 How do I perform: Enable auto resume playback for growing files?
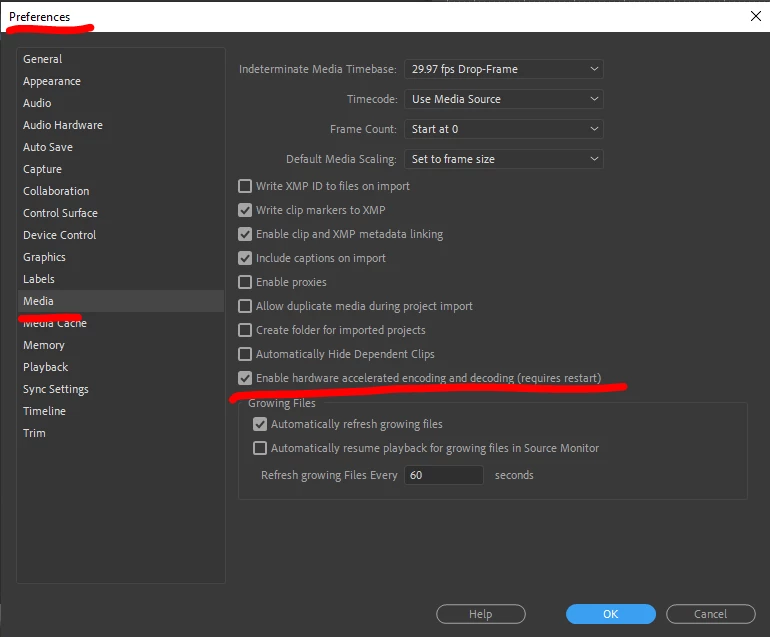[x=260, y=448]
